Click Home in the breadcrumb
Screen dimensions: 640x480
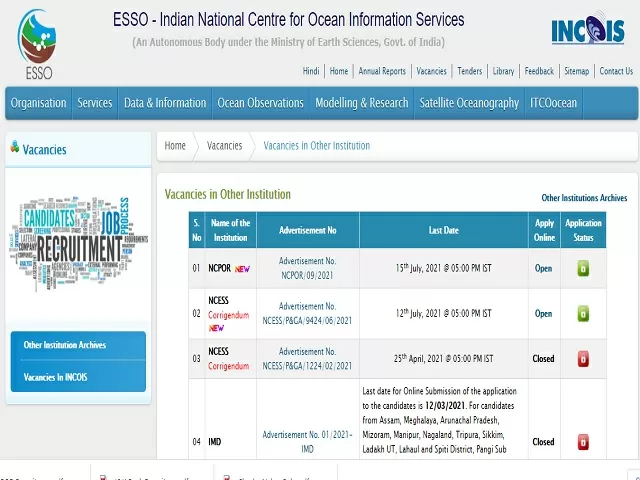[x=175, y=146]
